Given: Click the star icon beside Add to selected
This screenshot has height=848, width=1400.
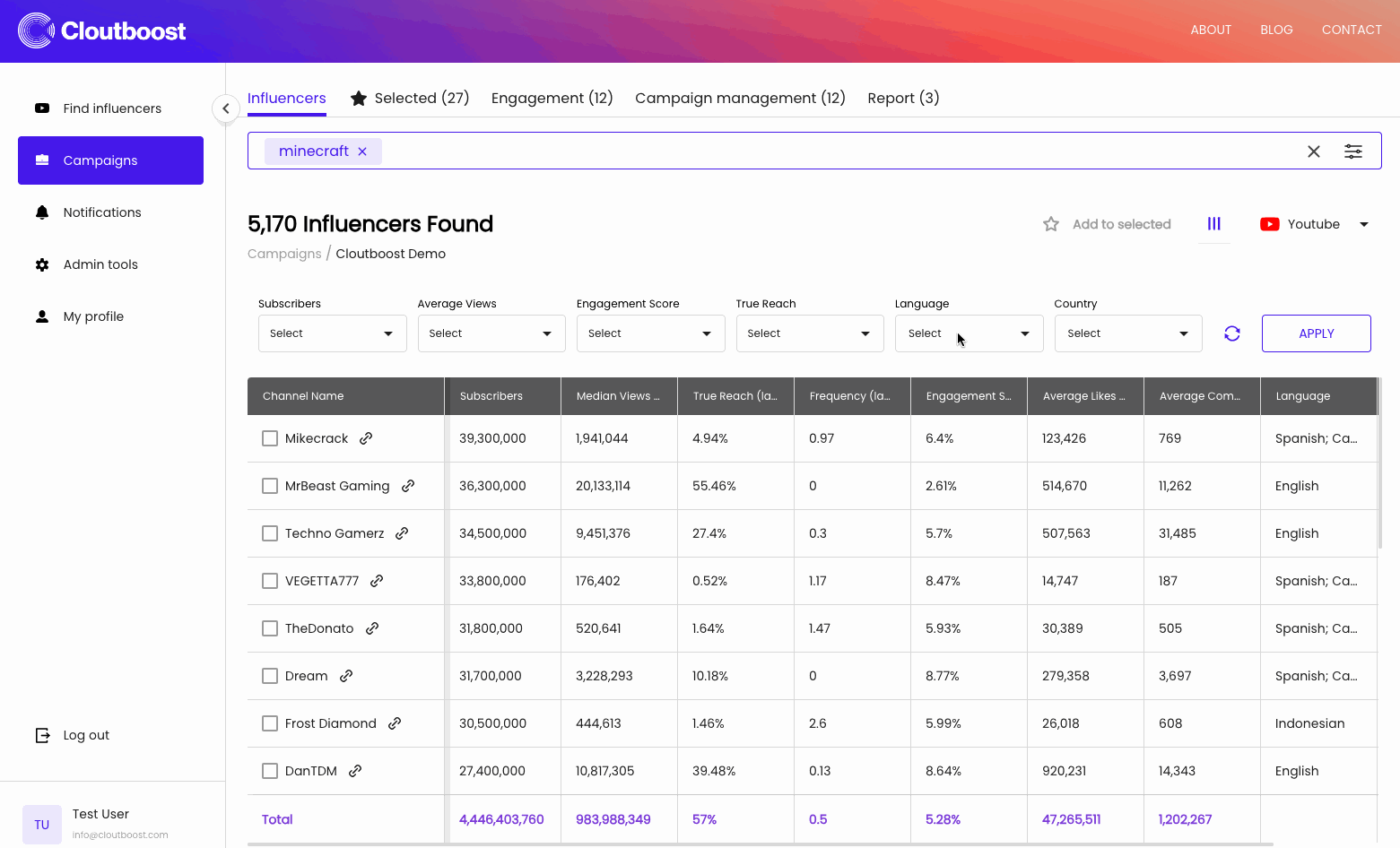Looking at the screenshot, I should pyautogui.click(x=1051, y=224).
